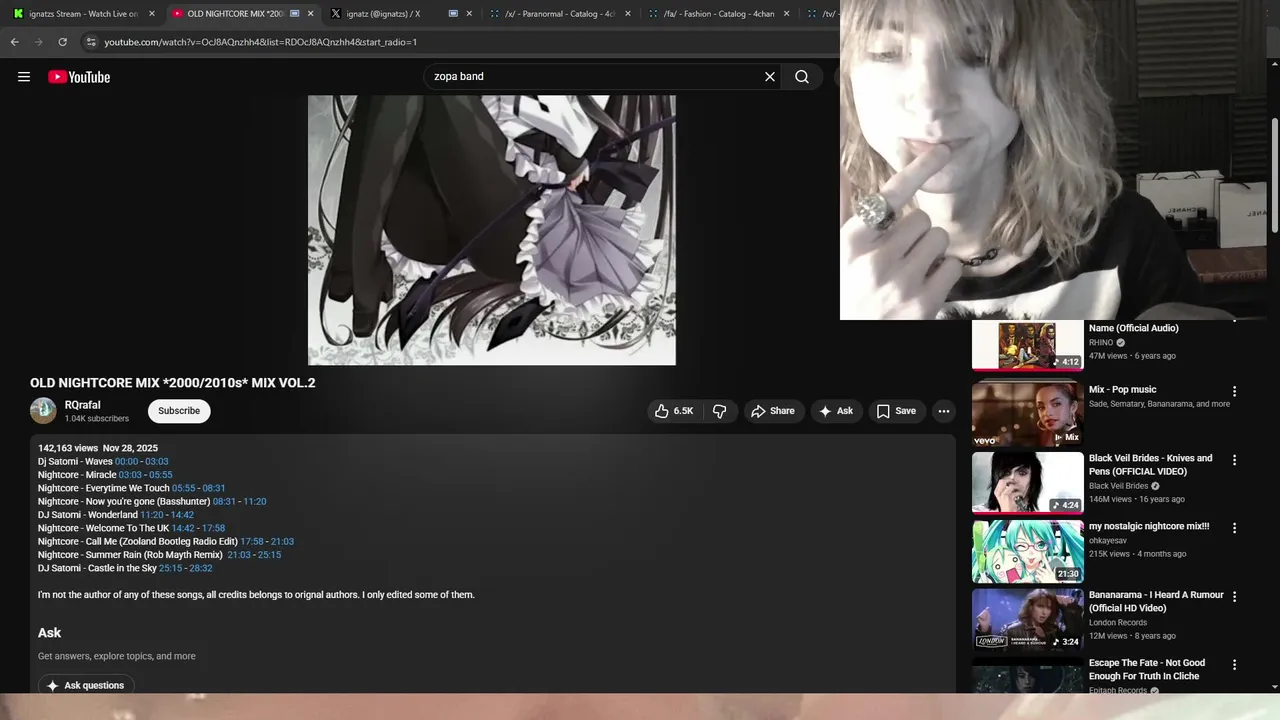Open options menu for Escape The Fate
This screenshot has height=720, width=1280.
[1234, 665]
